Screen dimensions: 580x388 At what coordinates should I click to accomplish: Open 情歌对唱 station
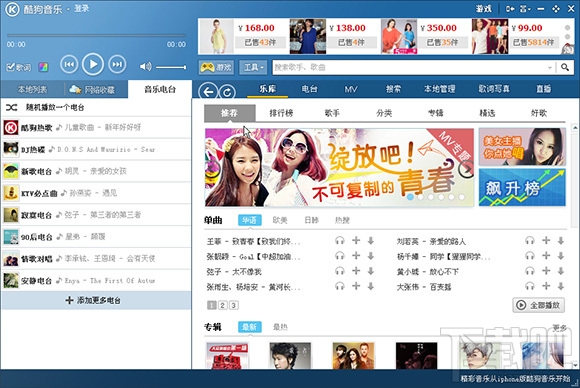tap(96, 259)
